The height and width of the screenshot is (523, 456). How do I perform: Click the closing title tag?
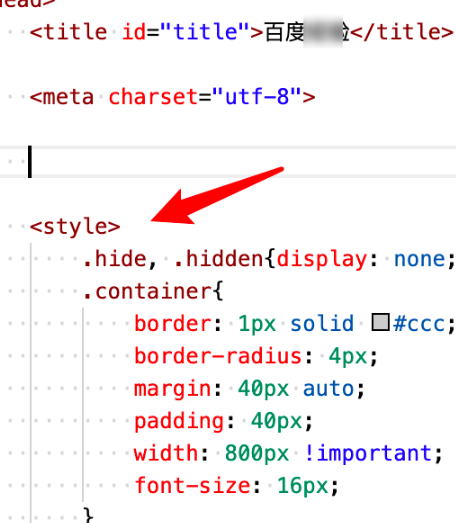[402, 32]
